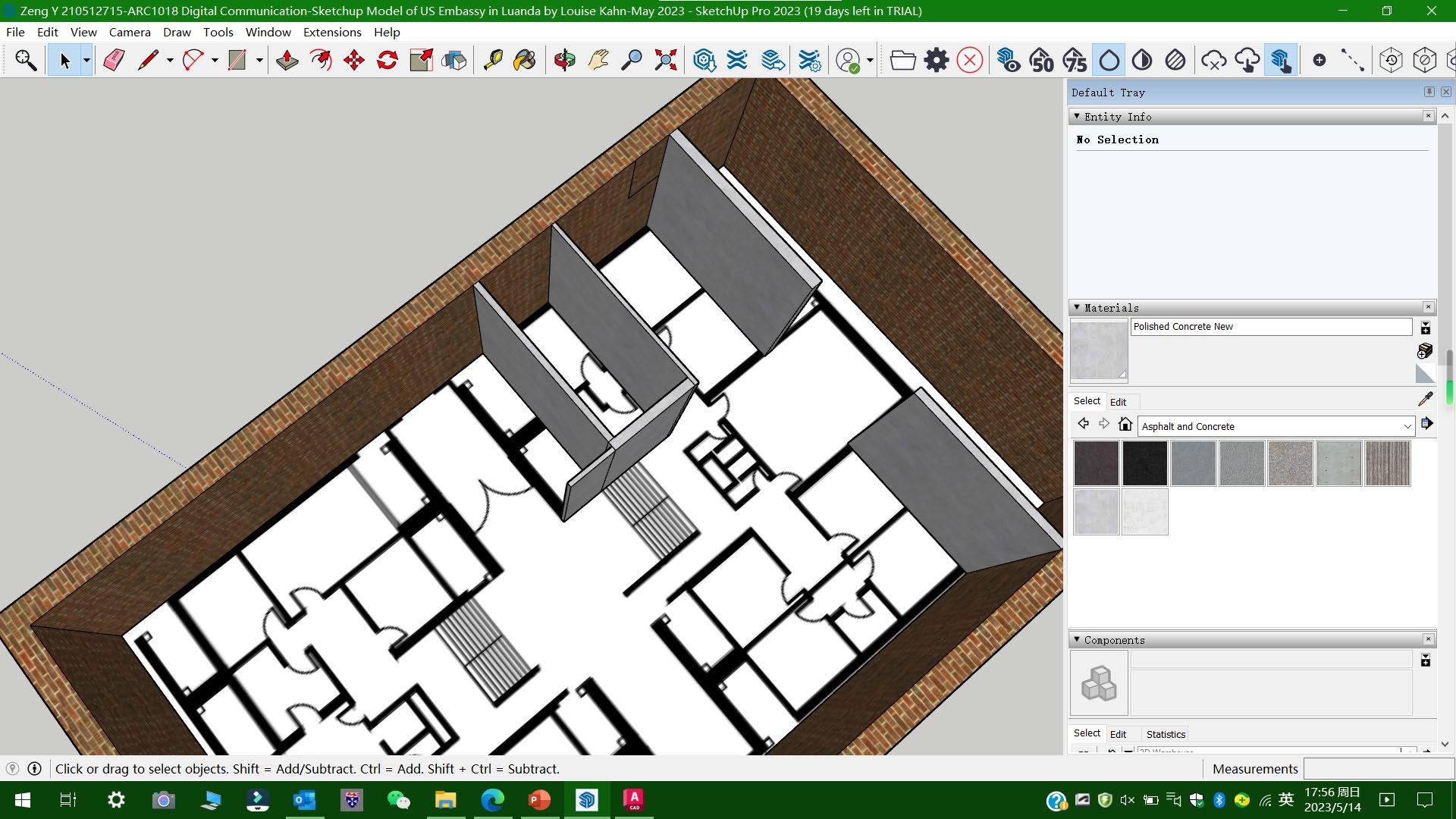Select the Push/Pull tool
The height and width of the screenshot is (819, 1456).
point(287,61)
